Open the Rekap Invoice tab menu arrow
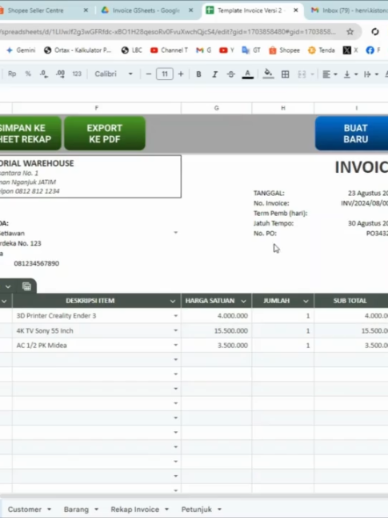The height and width of the screenshot is (518, 388). click(167, 509)
